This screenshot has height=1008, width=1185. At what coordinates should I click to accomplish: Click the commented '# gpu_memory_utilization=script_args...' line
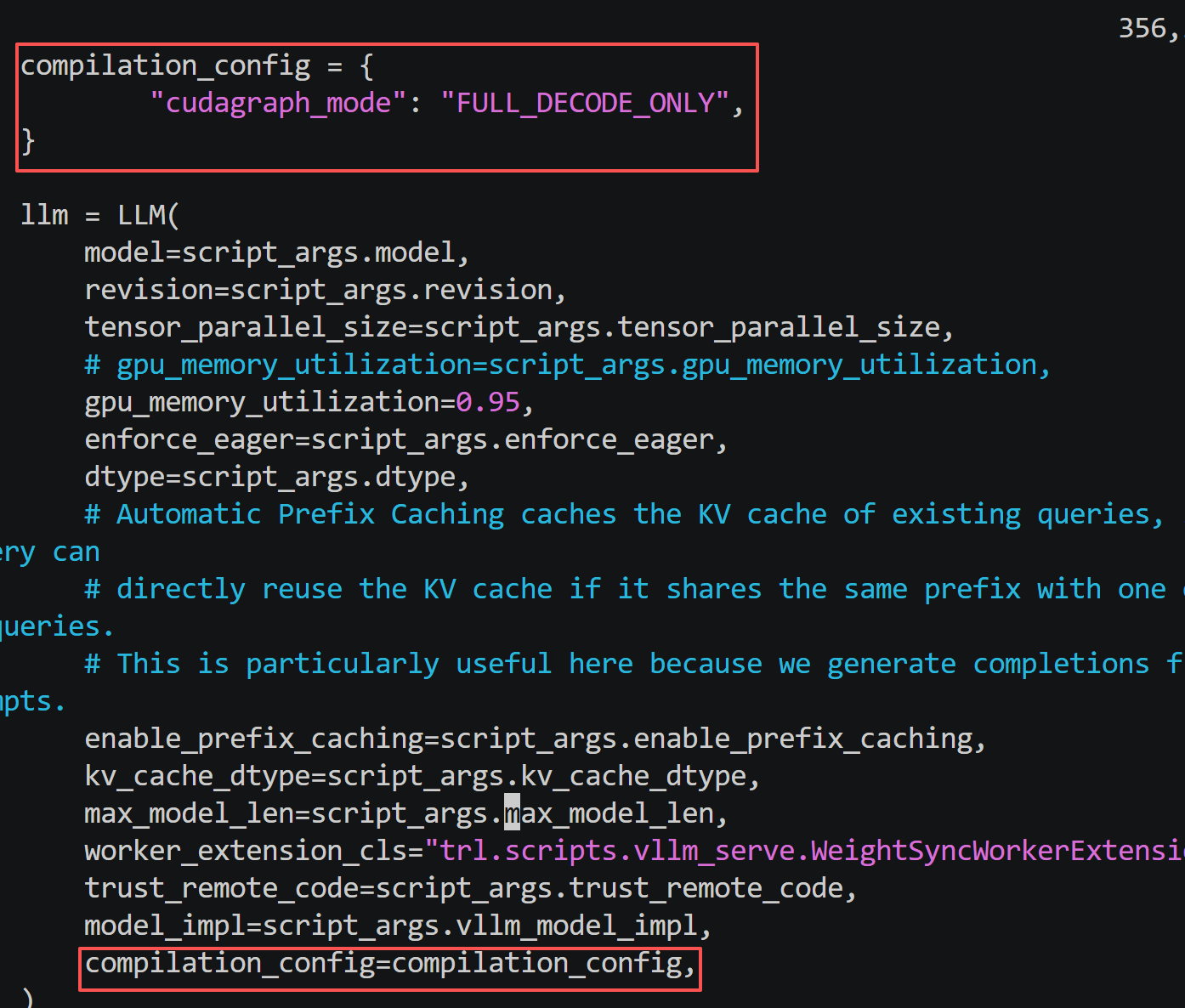click(x=567, y=365)
